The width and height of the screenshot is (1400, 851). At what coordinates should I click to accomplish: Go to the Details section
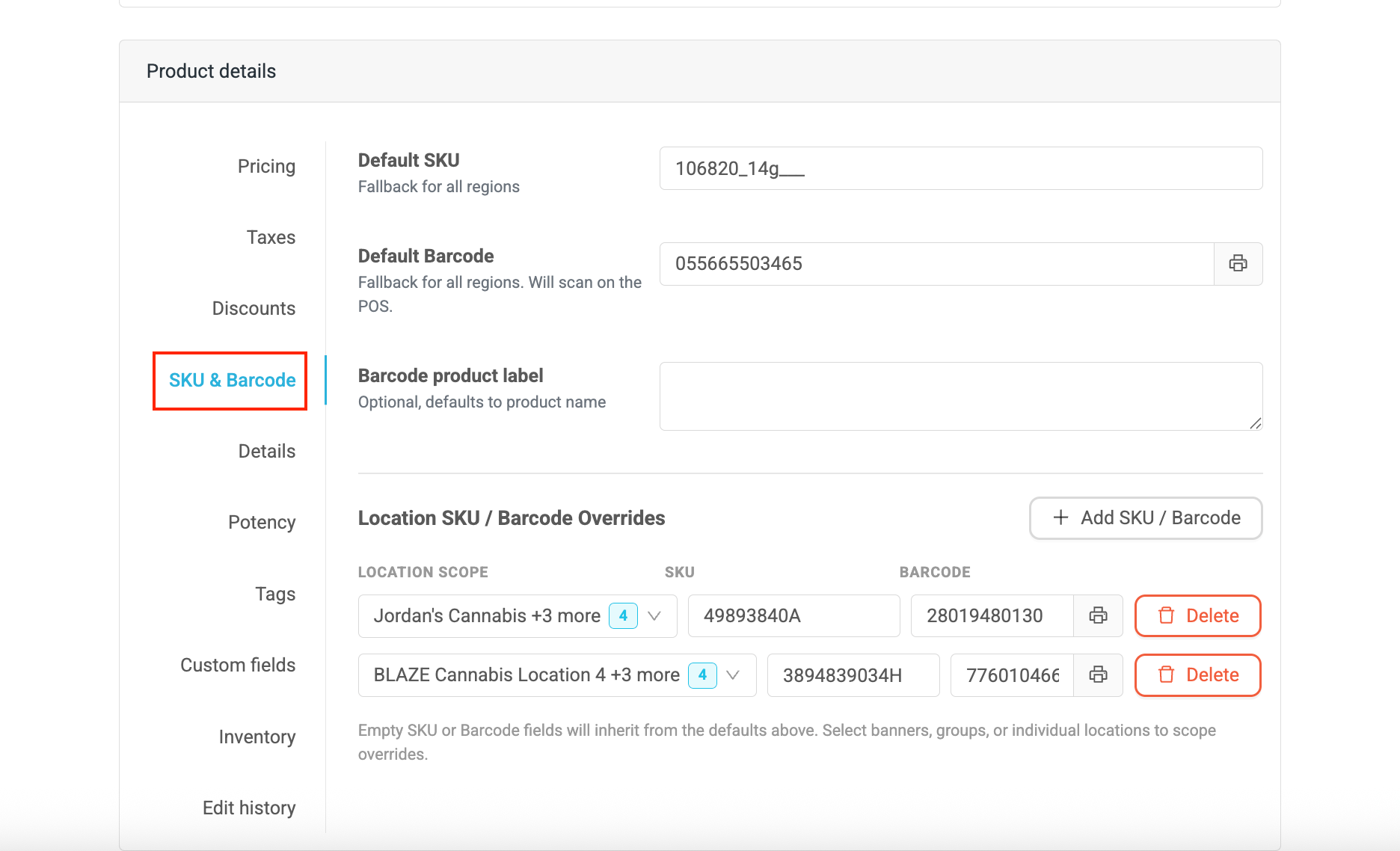click(267, 451)
